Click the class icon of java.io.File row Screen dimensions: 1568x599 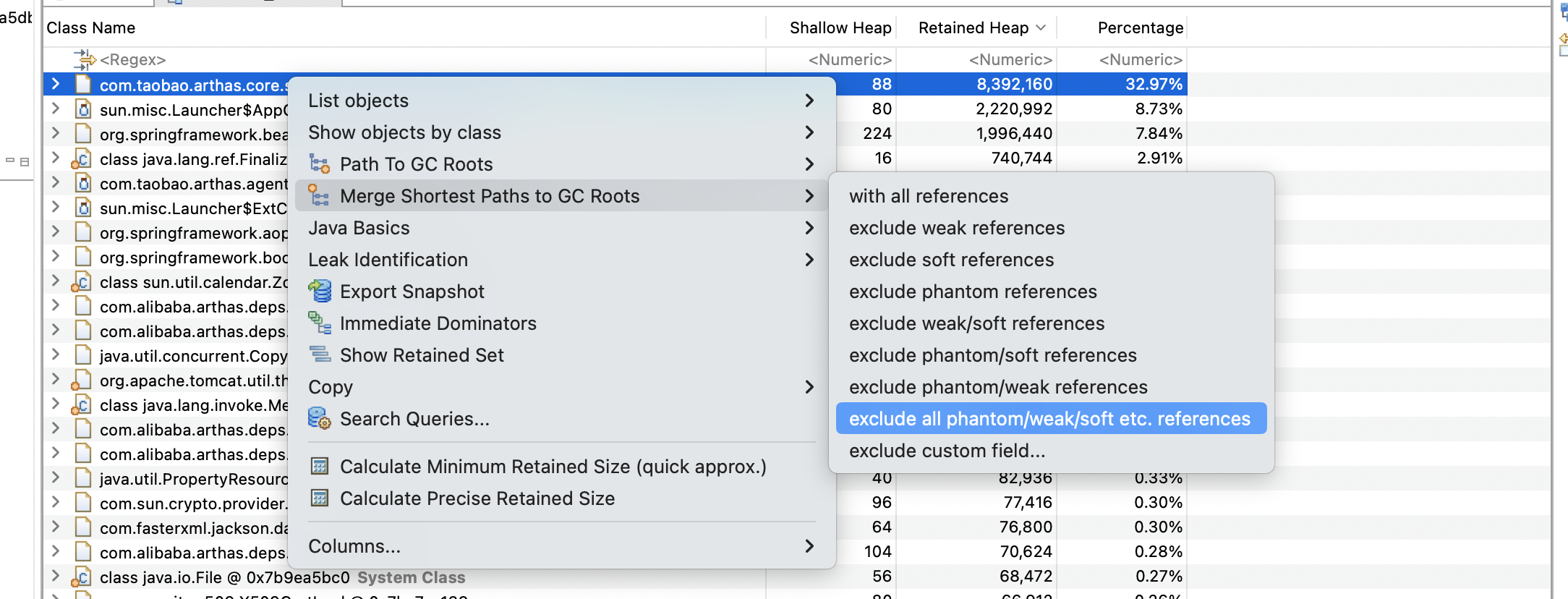click(82, 577)
